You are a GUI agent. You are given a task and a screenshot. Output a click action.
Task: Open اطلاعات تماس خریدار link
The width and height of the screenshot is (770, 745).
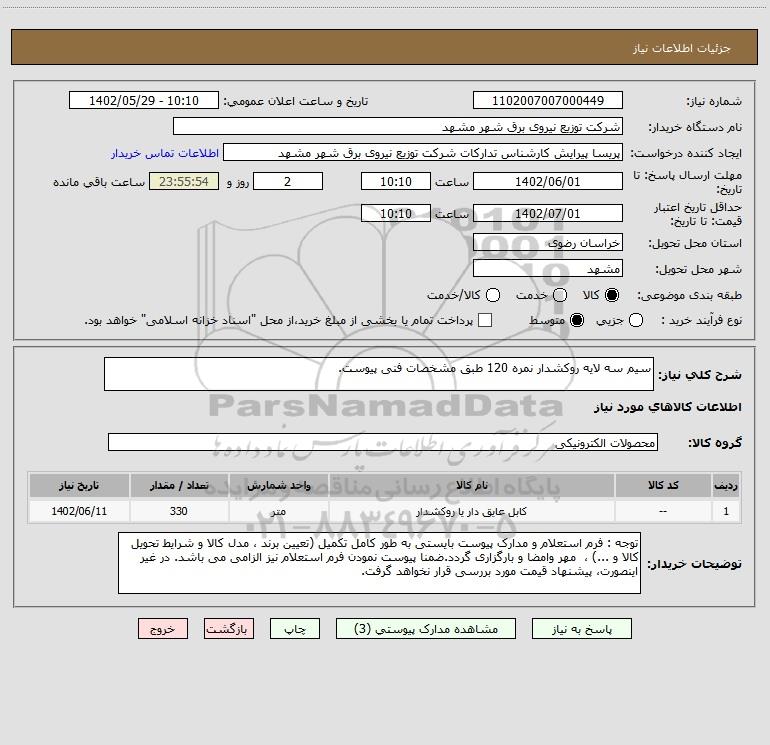[x=165, y=153]
